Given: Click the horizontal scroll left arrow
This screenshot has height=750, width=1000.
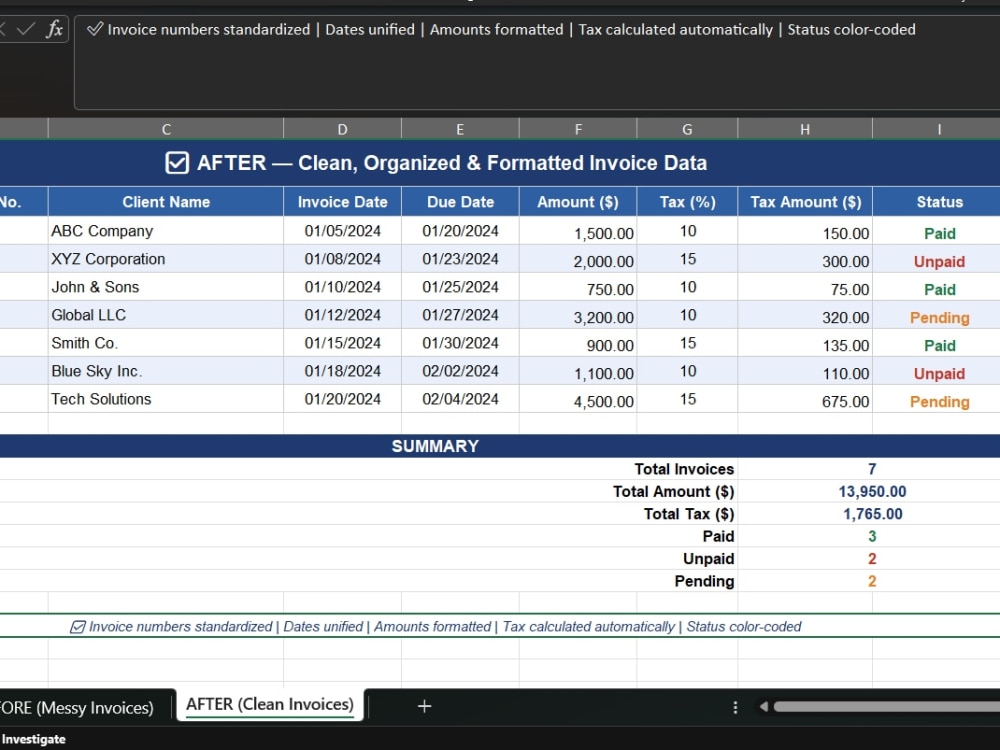Looking at the screenshot, I should pyautogui.click(x=763, y=707).
